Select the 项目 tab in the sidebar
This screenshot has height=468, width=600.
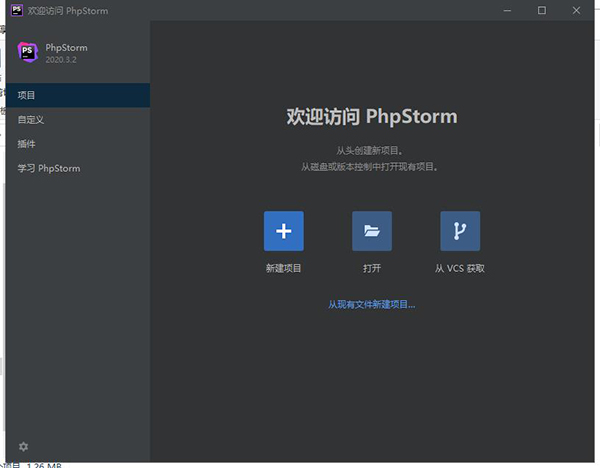point(78,95)
